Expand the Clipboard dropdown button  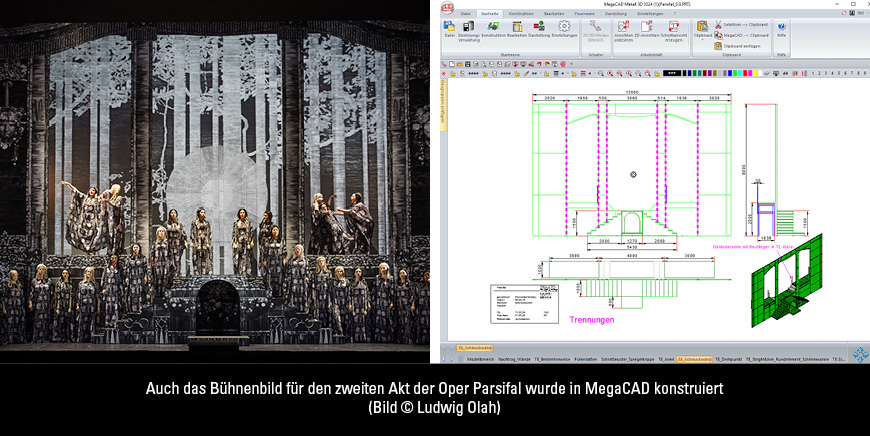coord(702,36)
